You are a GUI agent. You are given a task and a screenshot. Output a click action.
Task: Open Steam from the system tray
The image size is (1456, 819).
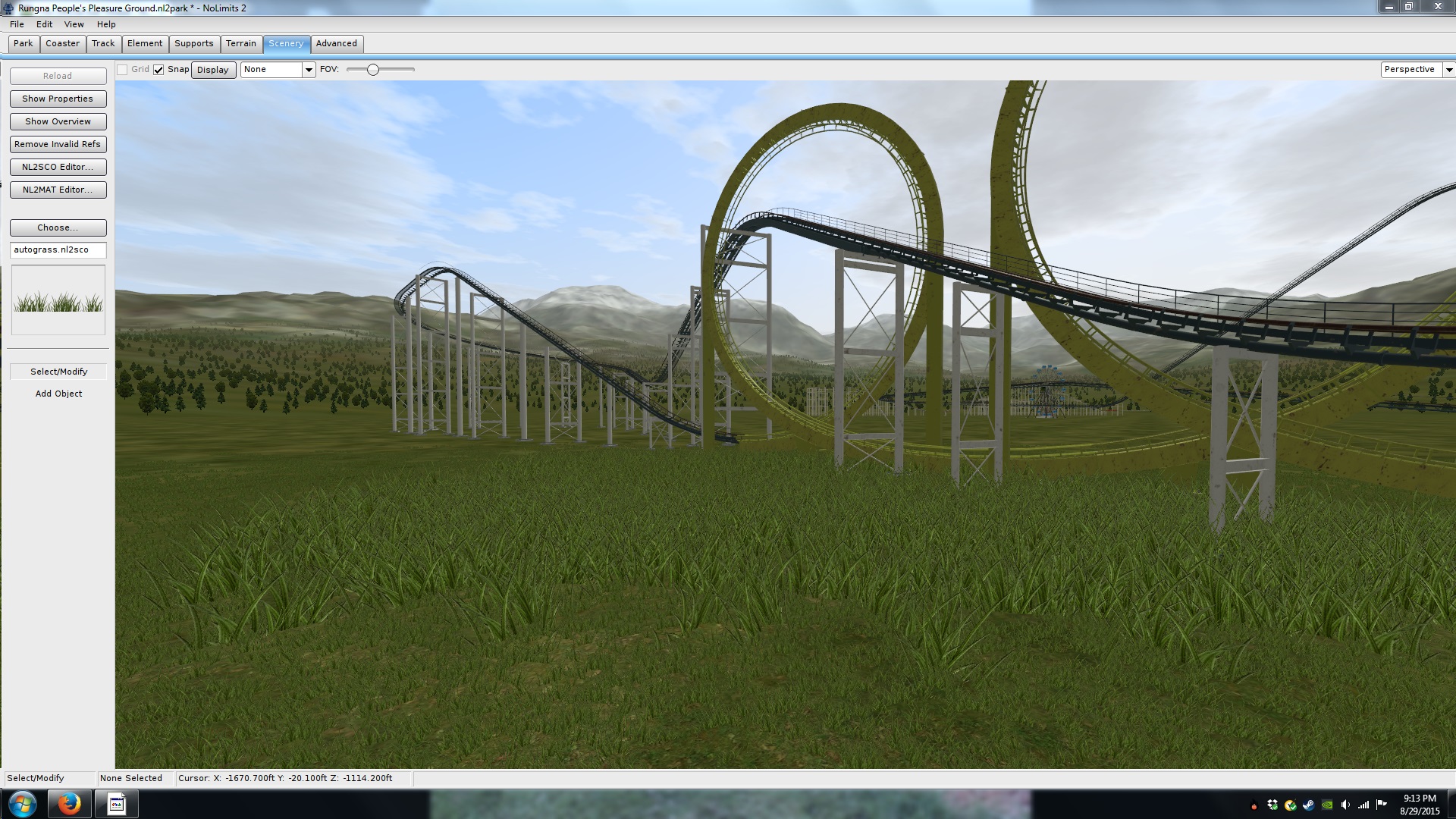point(1309,805)
